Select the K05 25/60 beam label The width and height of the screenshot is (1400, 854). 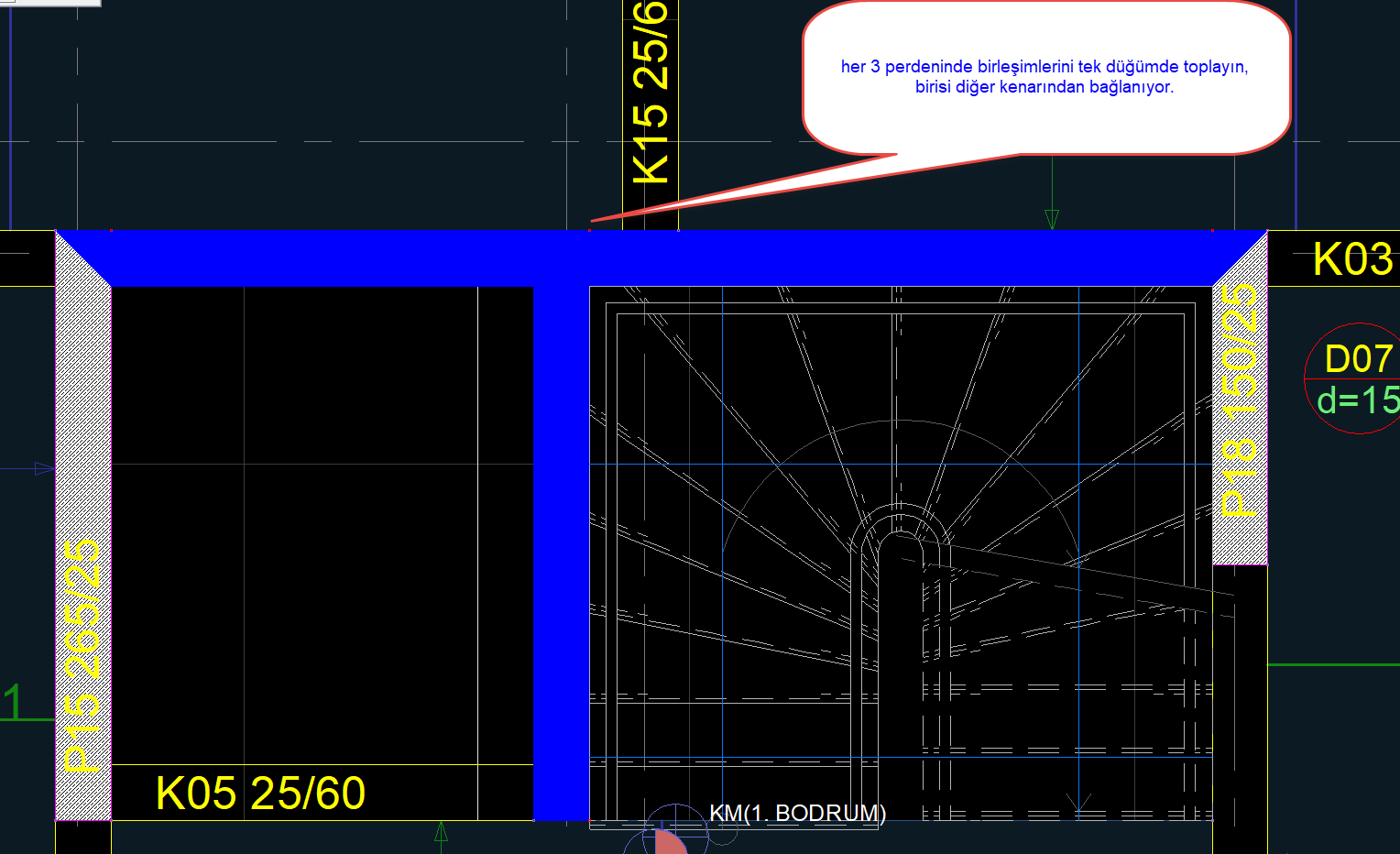coord(261,794)
